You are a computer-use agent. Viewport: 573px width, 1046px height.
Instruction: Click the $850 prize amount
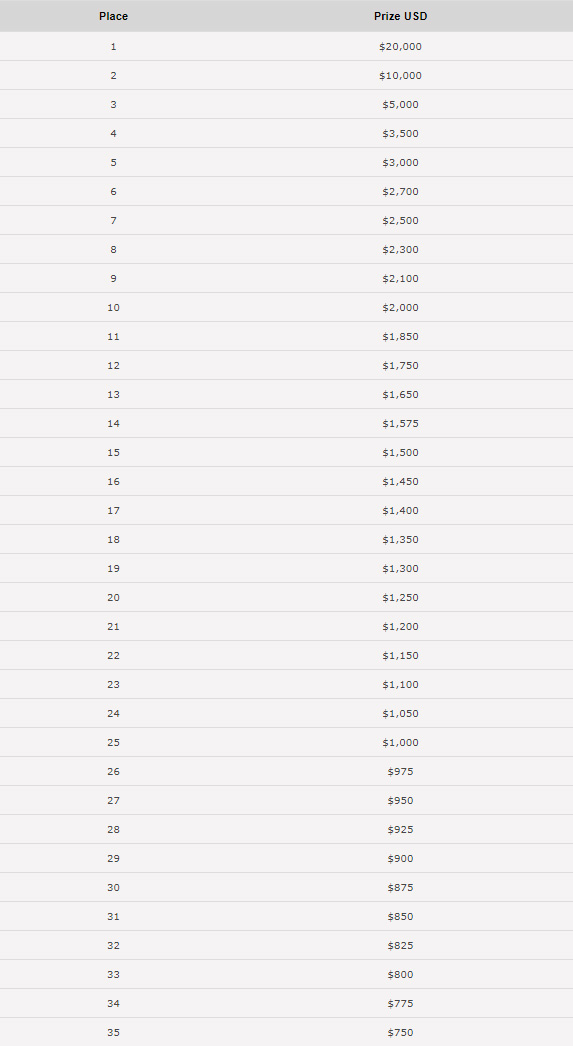coord(400,917)
